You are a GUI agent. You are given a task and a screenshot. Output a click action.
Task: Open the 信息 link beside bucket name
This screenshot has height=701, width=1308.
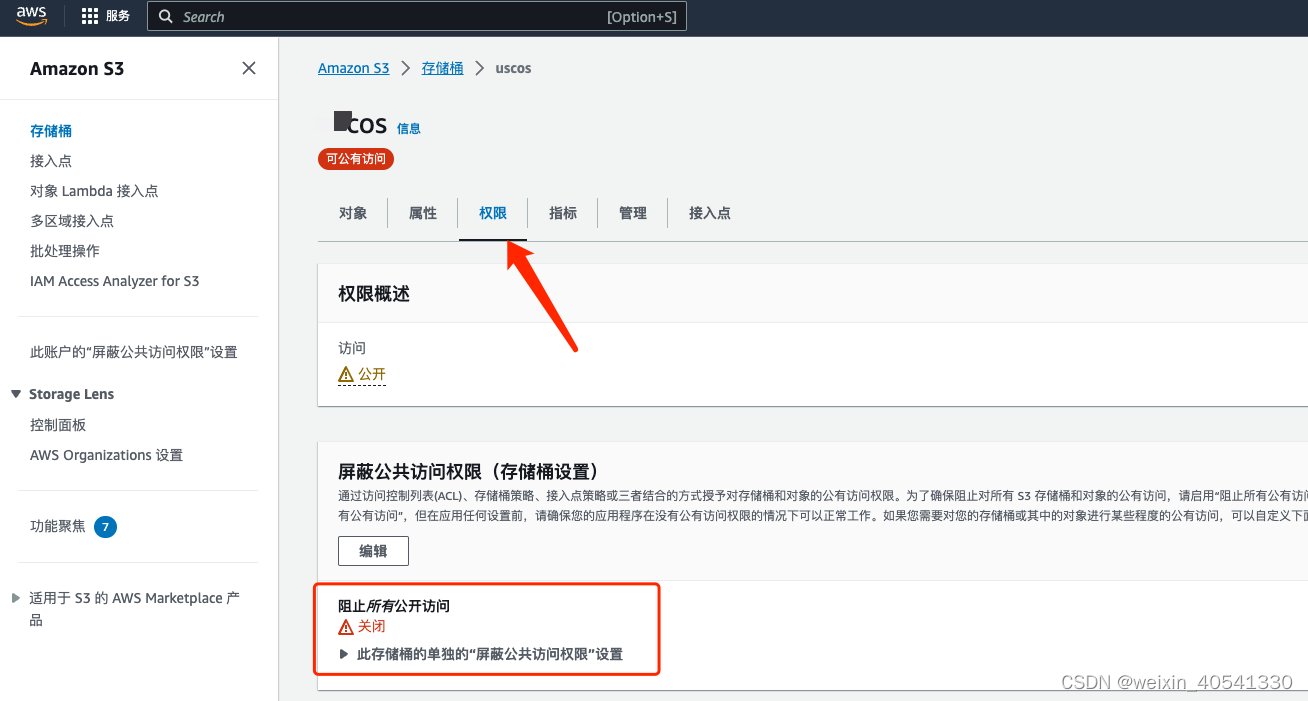pyautogui.click(x=409, y=128)
